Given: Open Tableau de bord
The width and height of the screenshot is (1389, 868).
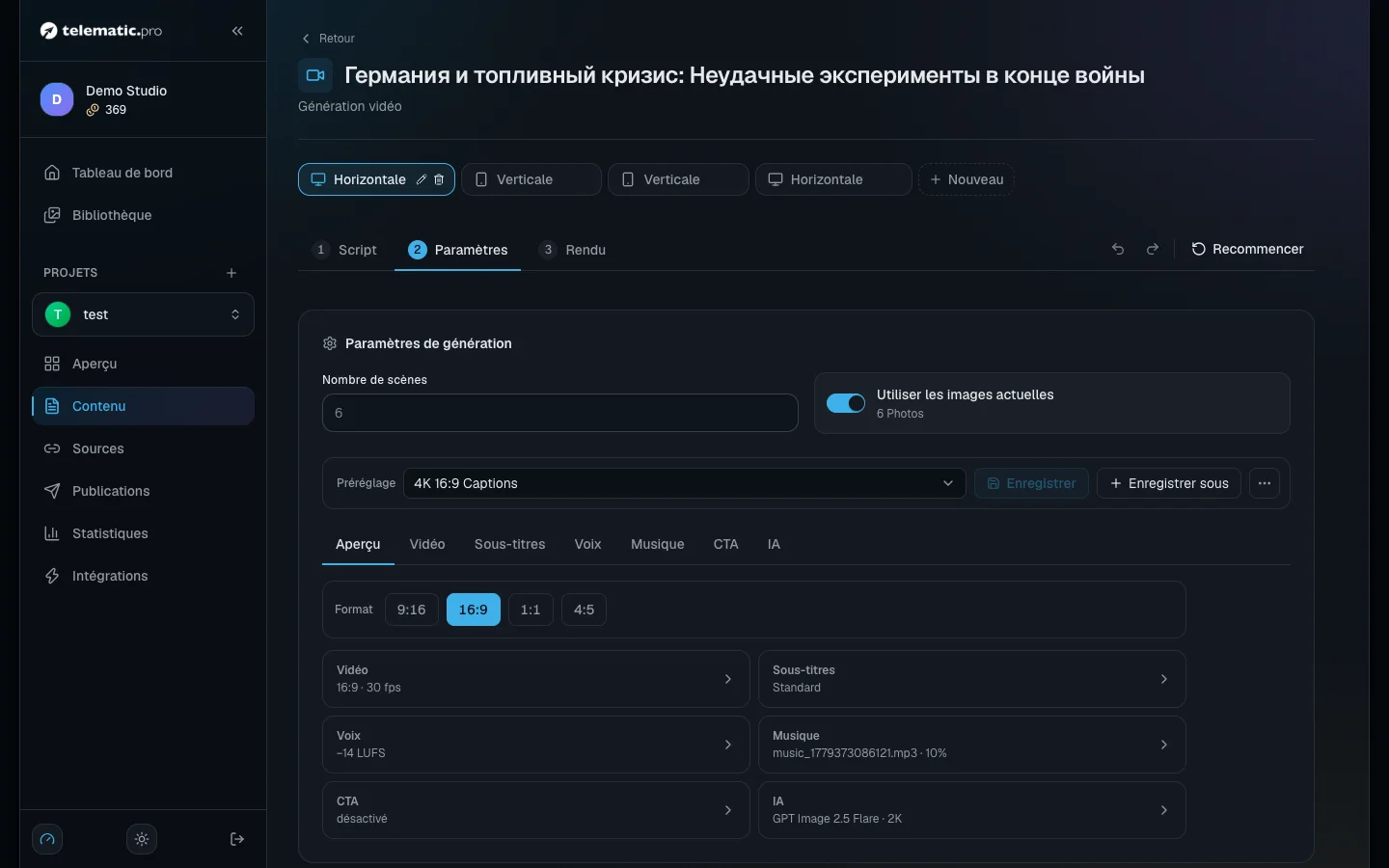Looking at the screenshot, I should pyautogui.click(x=143, y=173).
